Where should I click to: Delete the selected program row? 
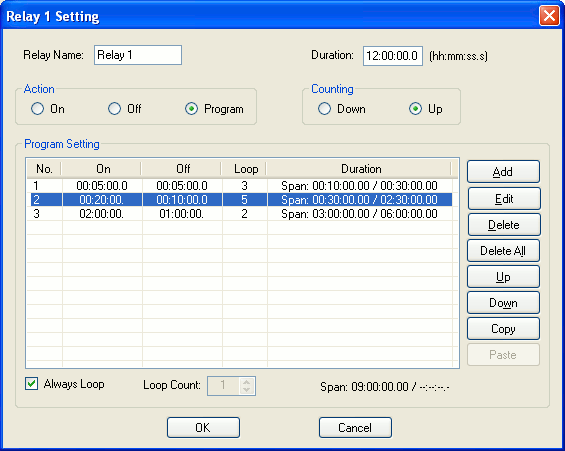tap(504, 225)
